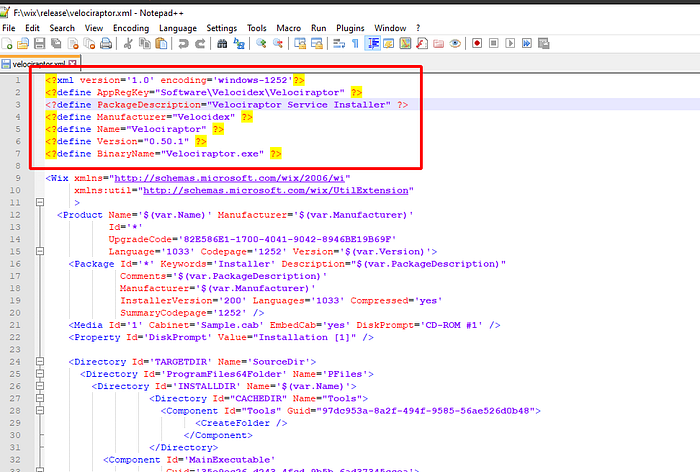Image resolution: width=700 pixels, height=472 pixels.
Task: Stop macro recording square icon
Action: tap(494, 44)
